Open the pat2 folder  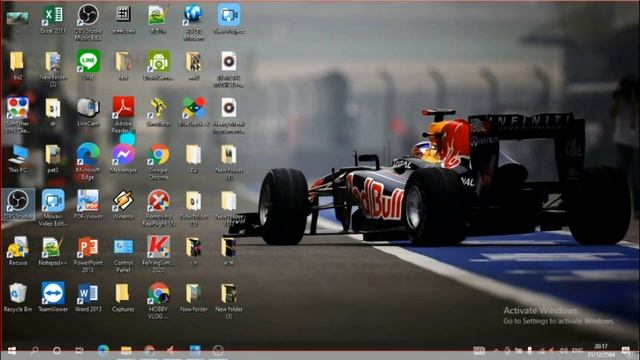click(53, 158)
